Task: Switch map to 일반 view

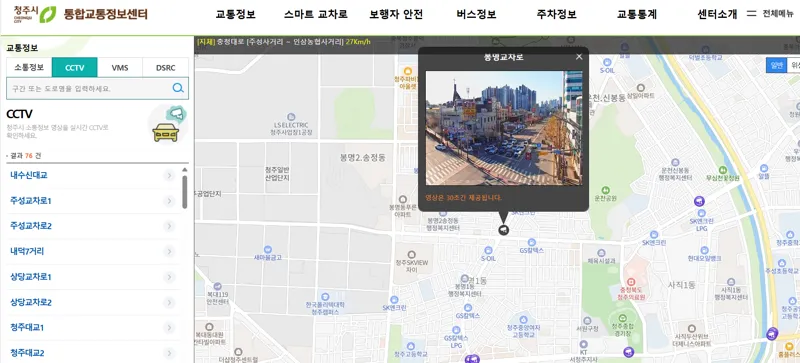Action: pos(777,65)
